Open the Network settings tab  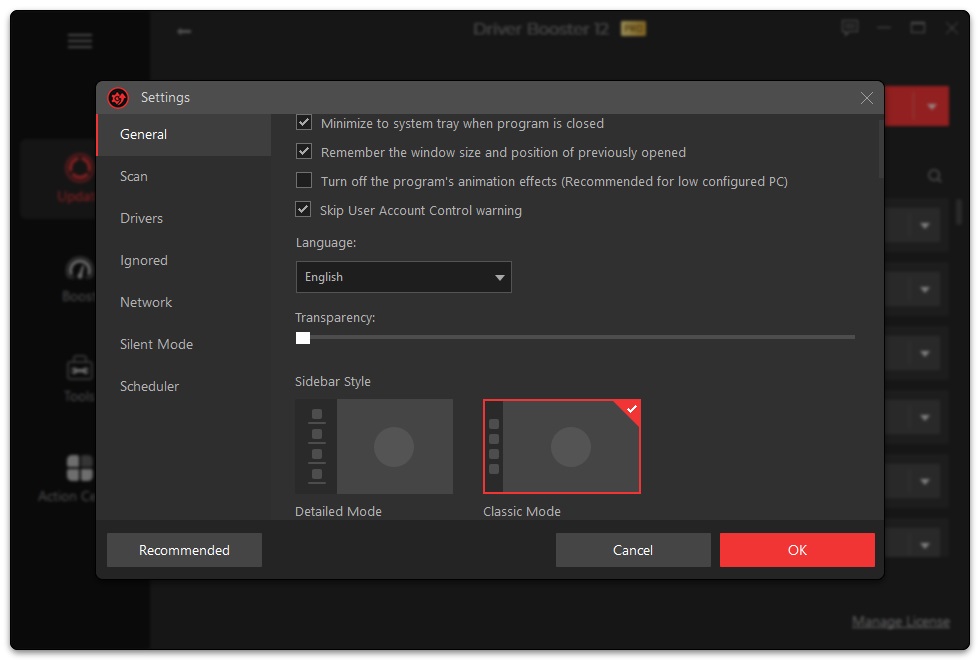pos(184,302)
